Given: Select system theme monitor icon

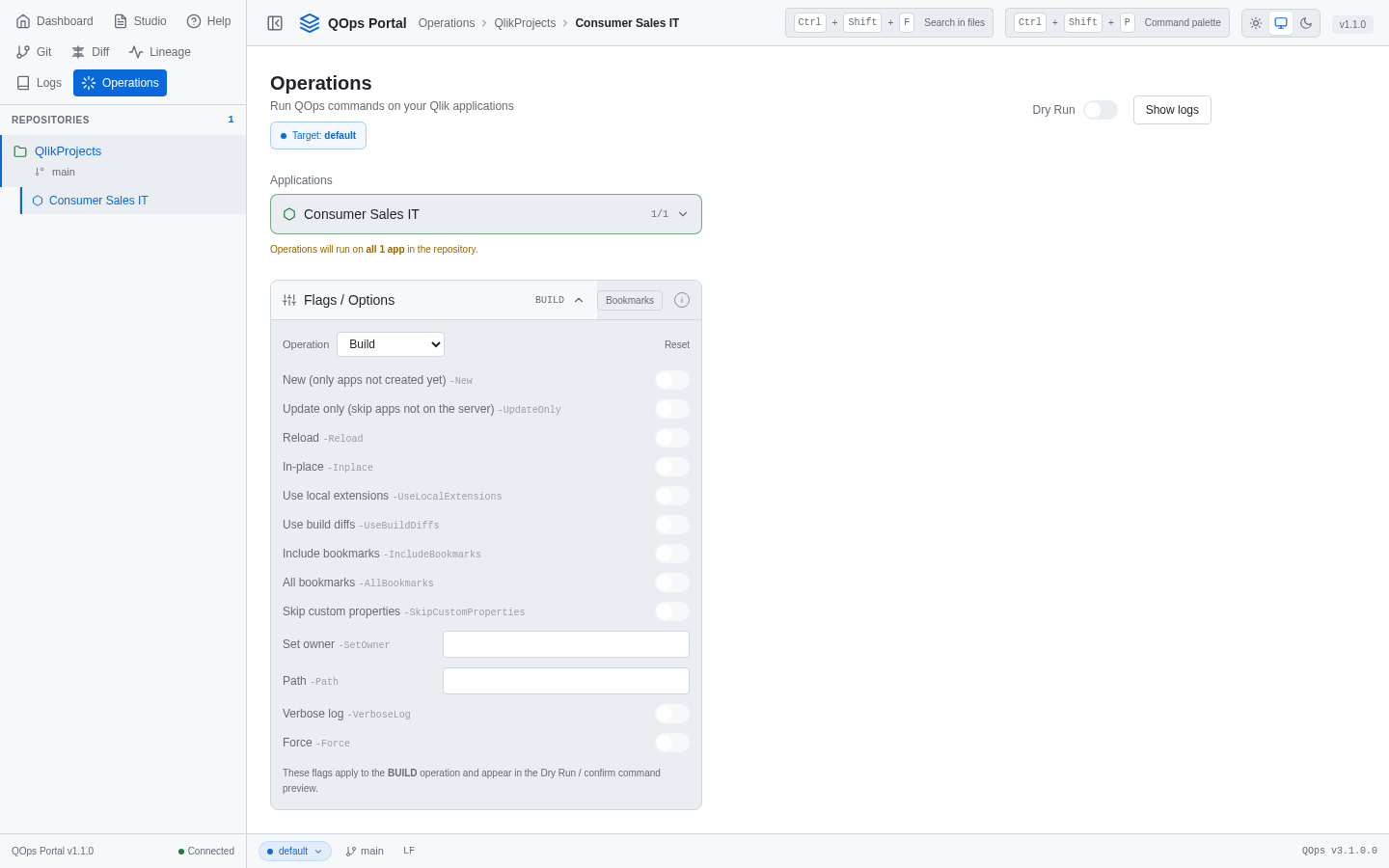Looking at the screenshot, I should click(1281, 23).
